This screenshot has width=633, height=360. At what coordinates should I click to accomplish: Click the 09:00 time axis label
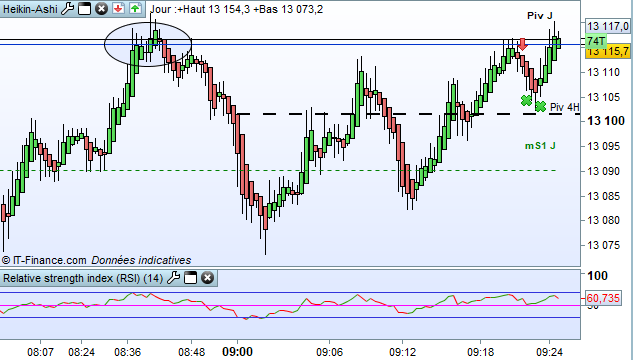[x=237, y=352]
